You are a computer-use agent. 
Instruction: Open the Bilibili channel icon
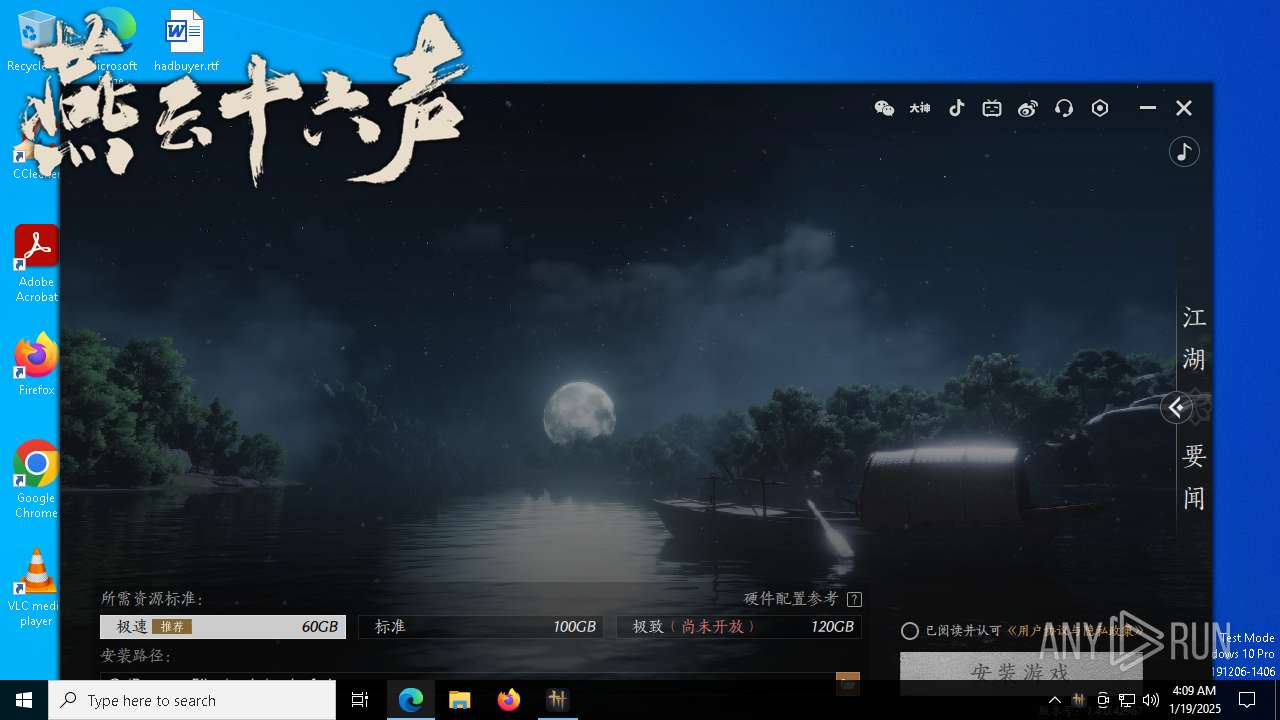click(992, 108)
